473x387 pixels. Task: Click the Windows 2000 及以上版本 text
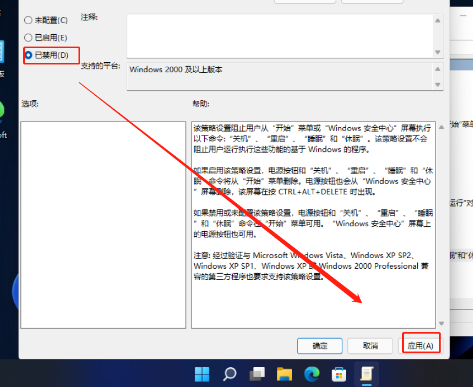pyautogui.click(x=176, y=69)
